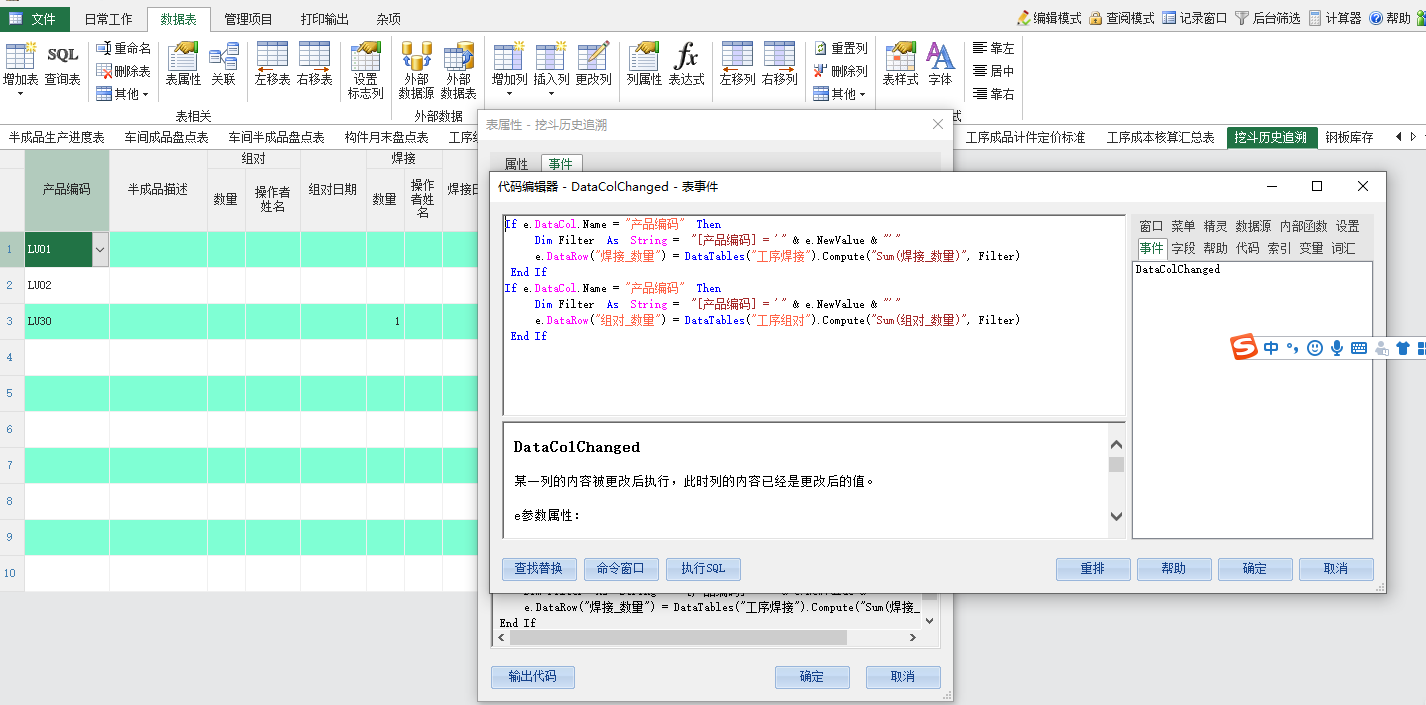Click the 右移列 icon
Screen dimensions: 1426x705
779,63
